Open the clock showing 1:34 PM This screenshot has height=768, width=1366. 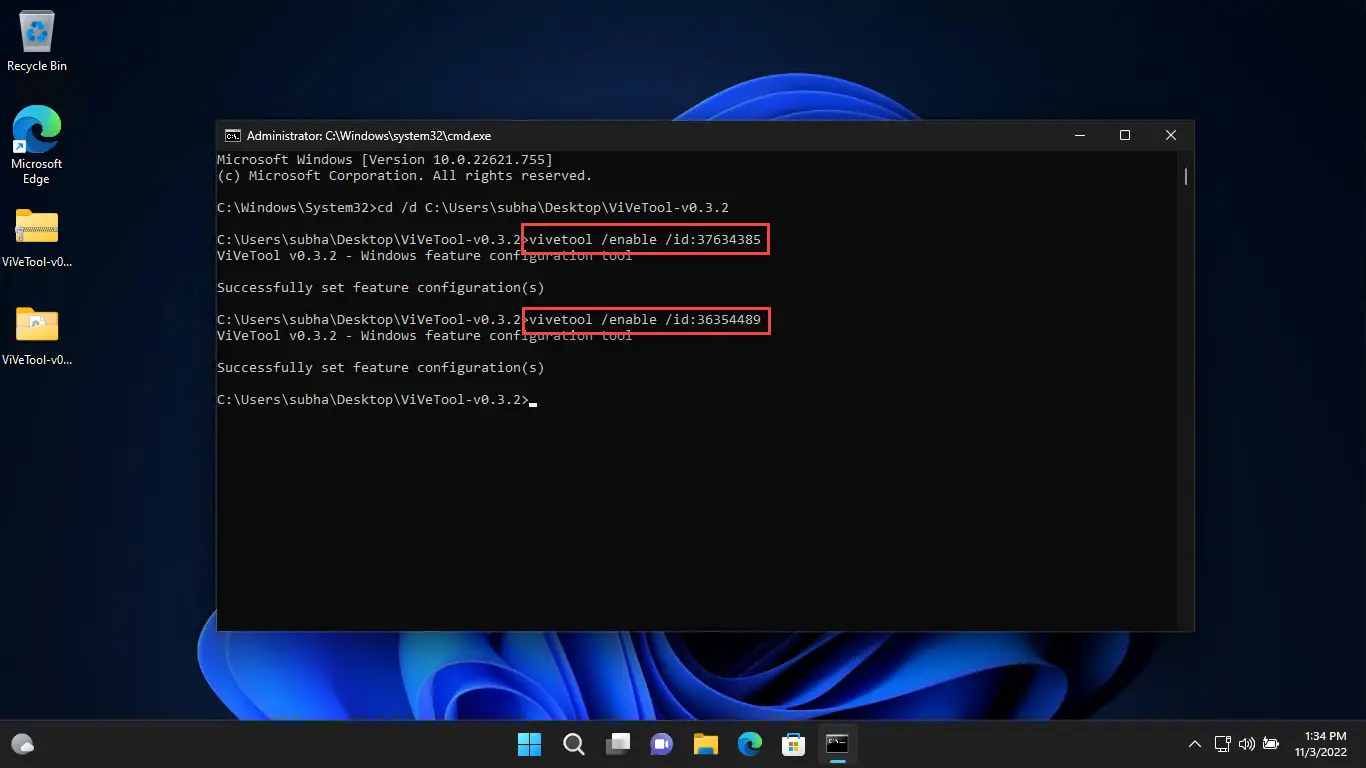[x=1321, y=744]
